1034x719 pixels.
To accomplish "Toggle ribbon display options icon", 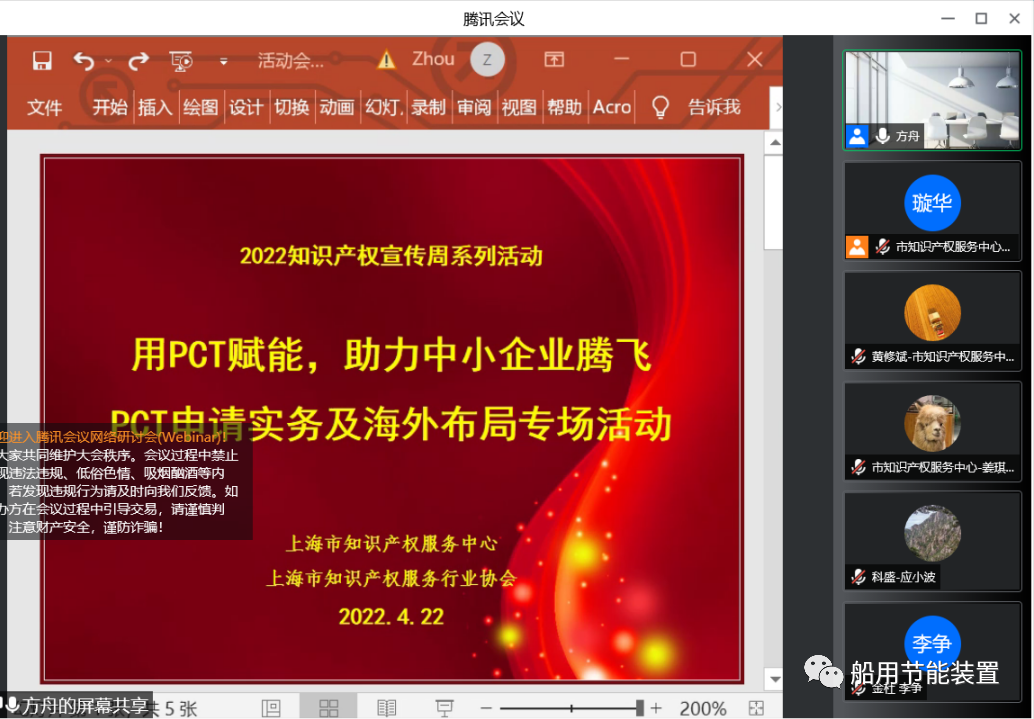I will click(x=554, y=59).
